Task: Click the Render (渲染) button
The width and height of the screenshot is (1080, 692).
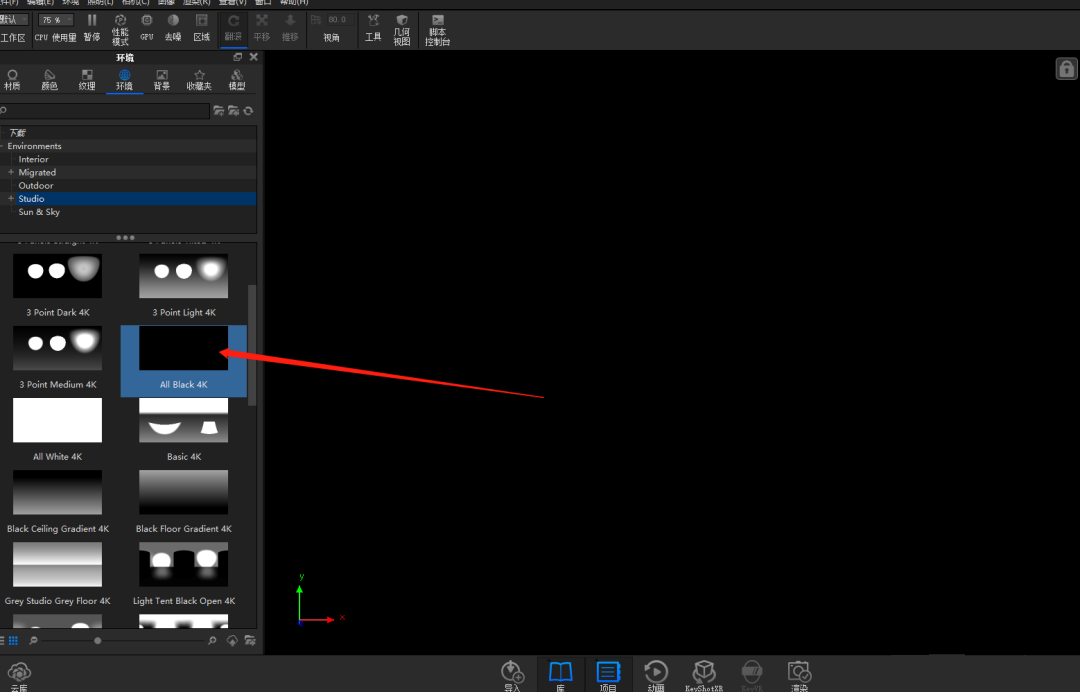Action: (799, 674)
